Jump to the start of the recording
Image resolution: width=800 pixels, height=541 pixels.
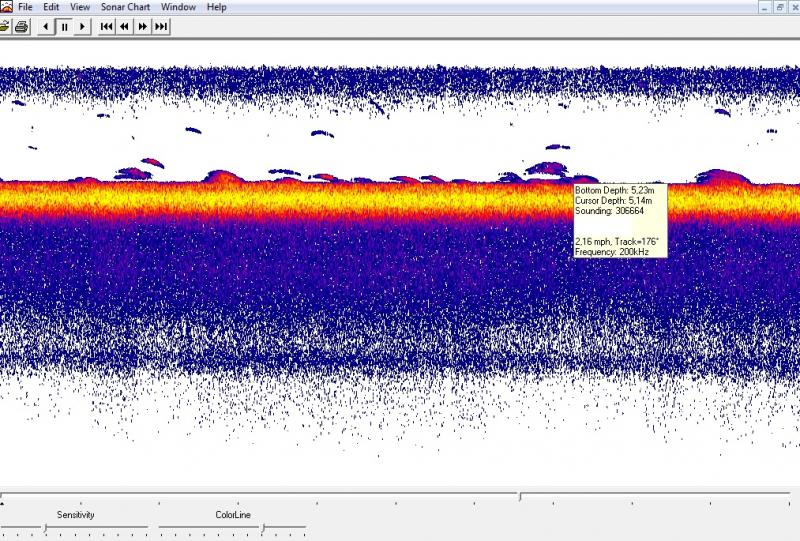coord(106,27)
